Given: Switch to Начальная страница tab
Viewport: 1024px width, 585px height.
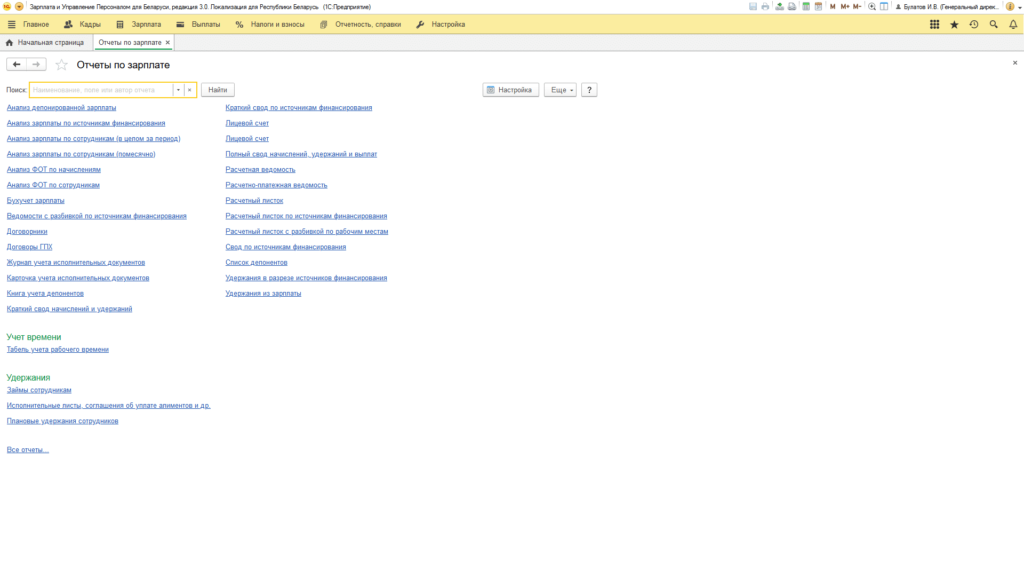Looking at the screenshot, I should (45, 42).
